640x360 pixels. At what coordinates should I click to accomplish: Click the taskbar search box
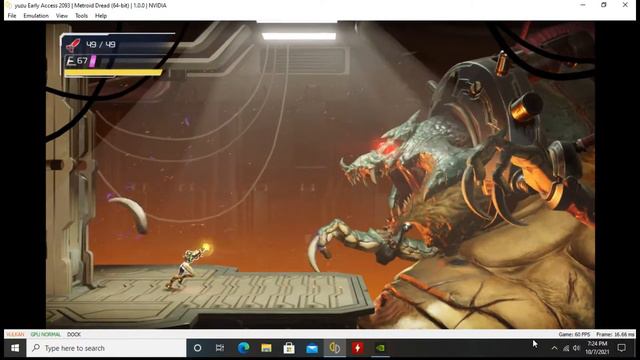click(107, 348)
